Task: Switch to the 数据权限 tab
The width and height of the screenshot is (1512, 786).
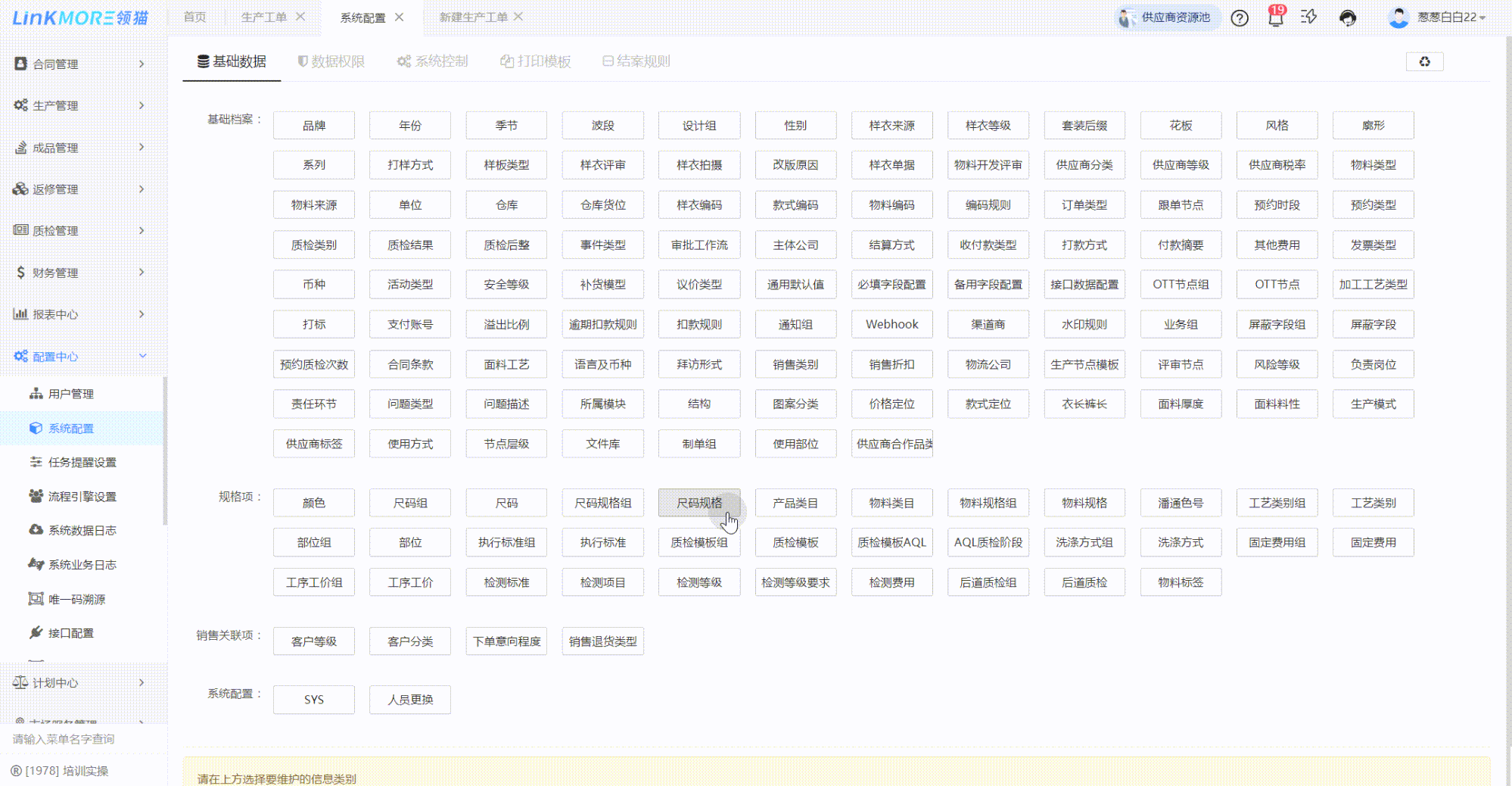Action: click(331, 61)
